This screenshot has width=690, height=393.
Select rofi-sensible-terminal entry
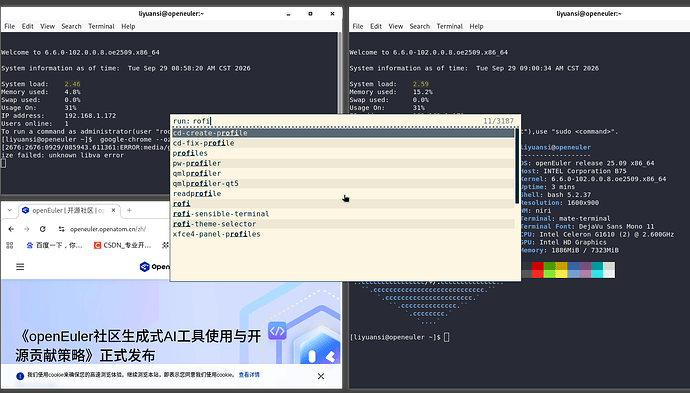343,214
